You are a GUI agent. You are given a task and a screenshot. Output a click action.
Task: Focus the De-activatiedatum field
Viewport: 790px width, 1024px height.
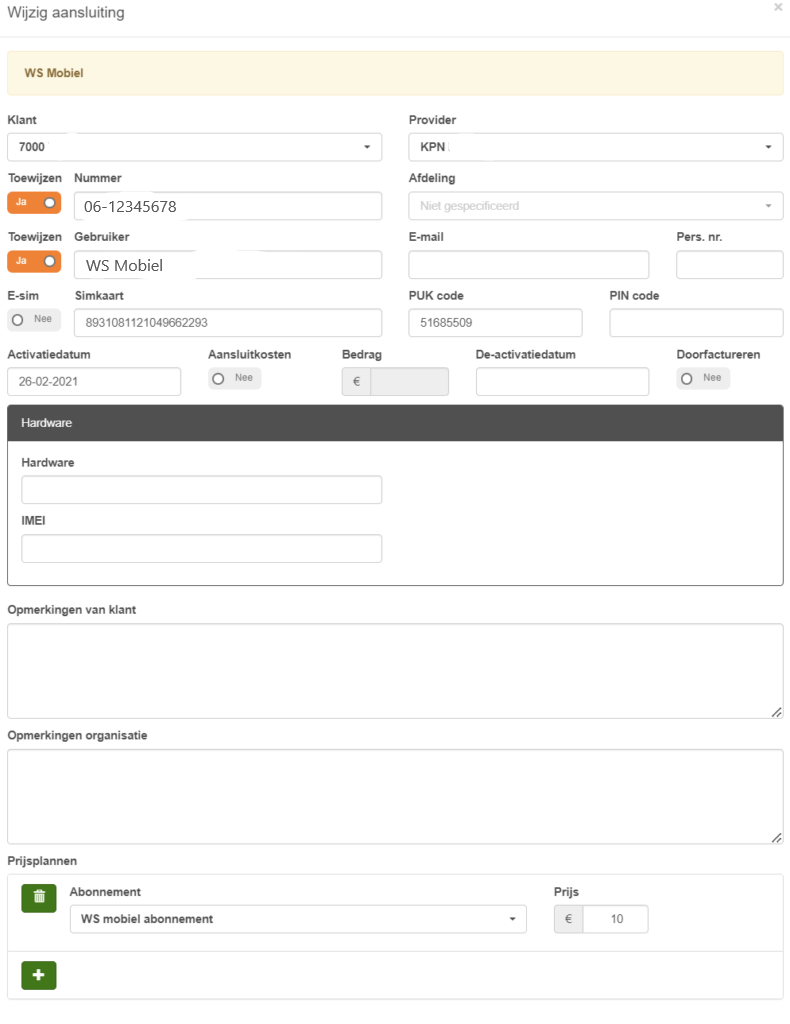pos(562,381)
